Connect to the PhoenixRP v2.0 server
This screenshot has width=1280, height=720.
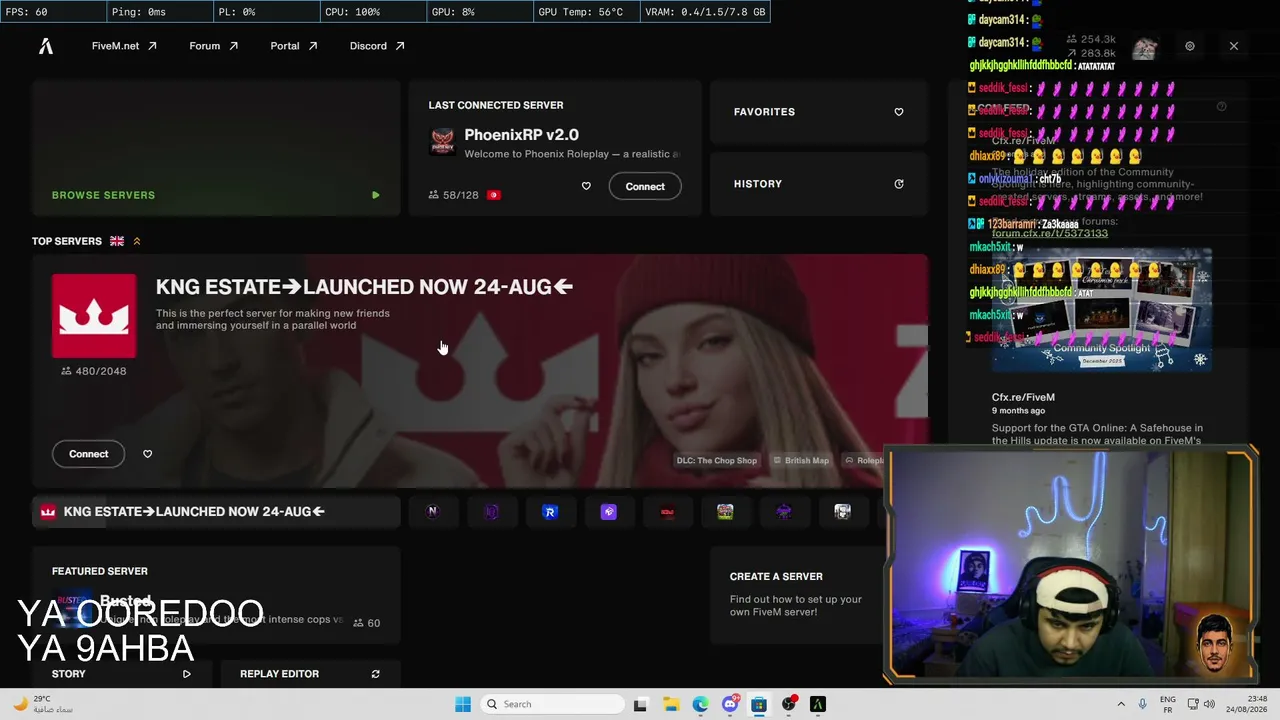click(x=645, y=186)
